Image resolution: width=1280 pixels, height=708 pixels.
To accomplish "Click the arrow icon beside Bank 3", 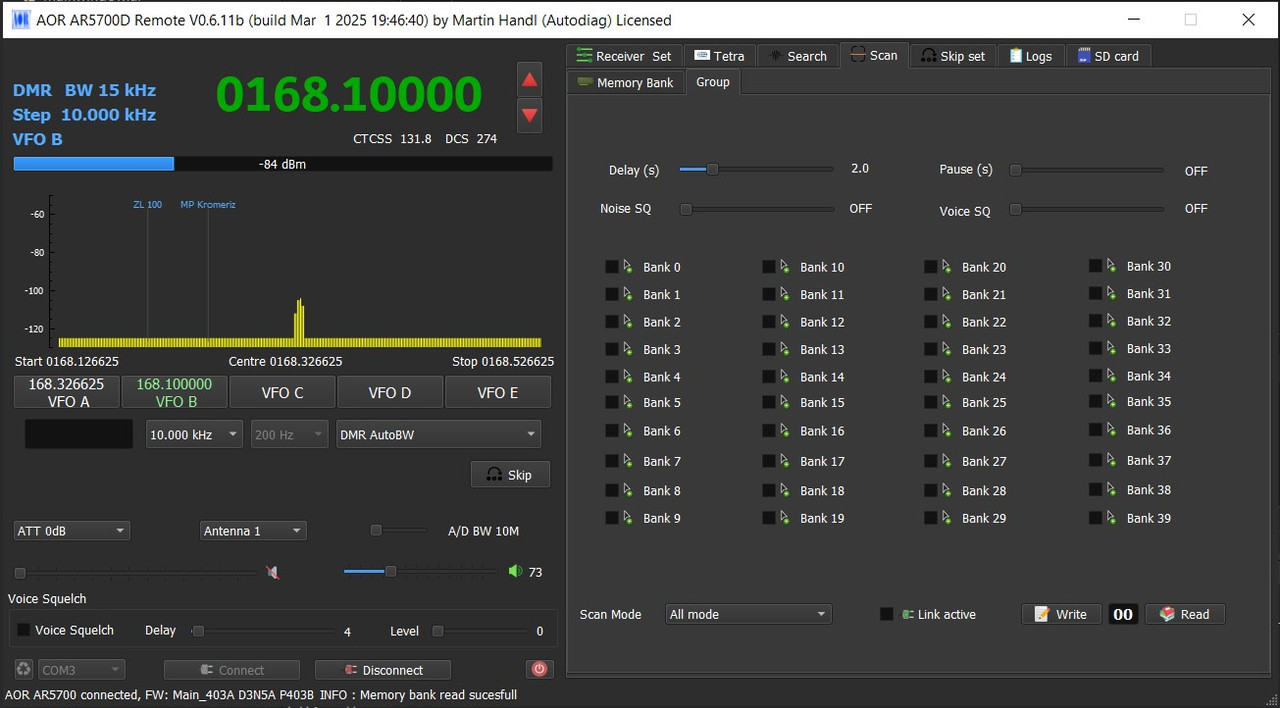I will coord(628,348).
